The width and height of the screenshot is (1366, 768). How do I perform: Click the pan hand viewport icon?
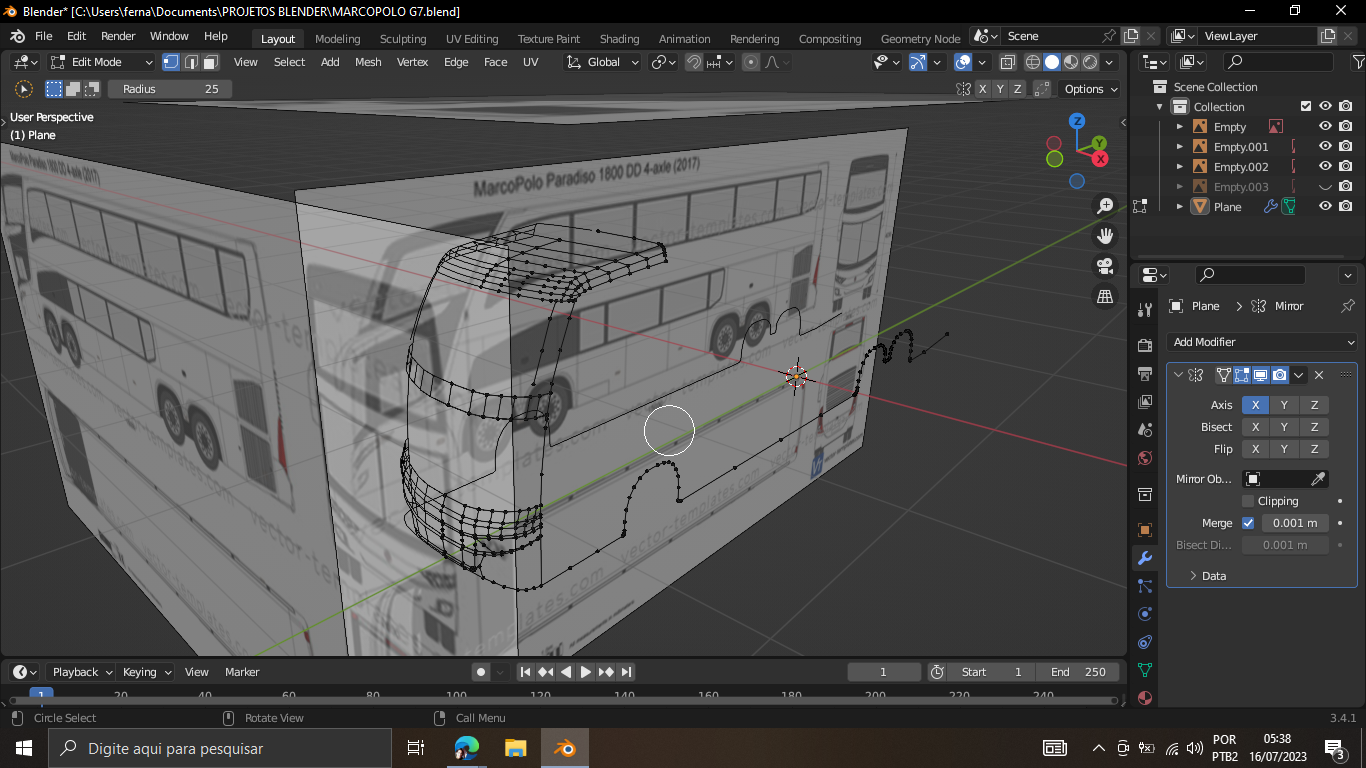[x=1105, y=236]
